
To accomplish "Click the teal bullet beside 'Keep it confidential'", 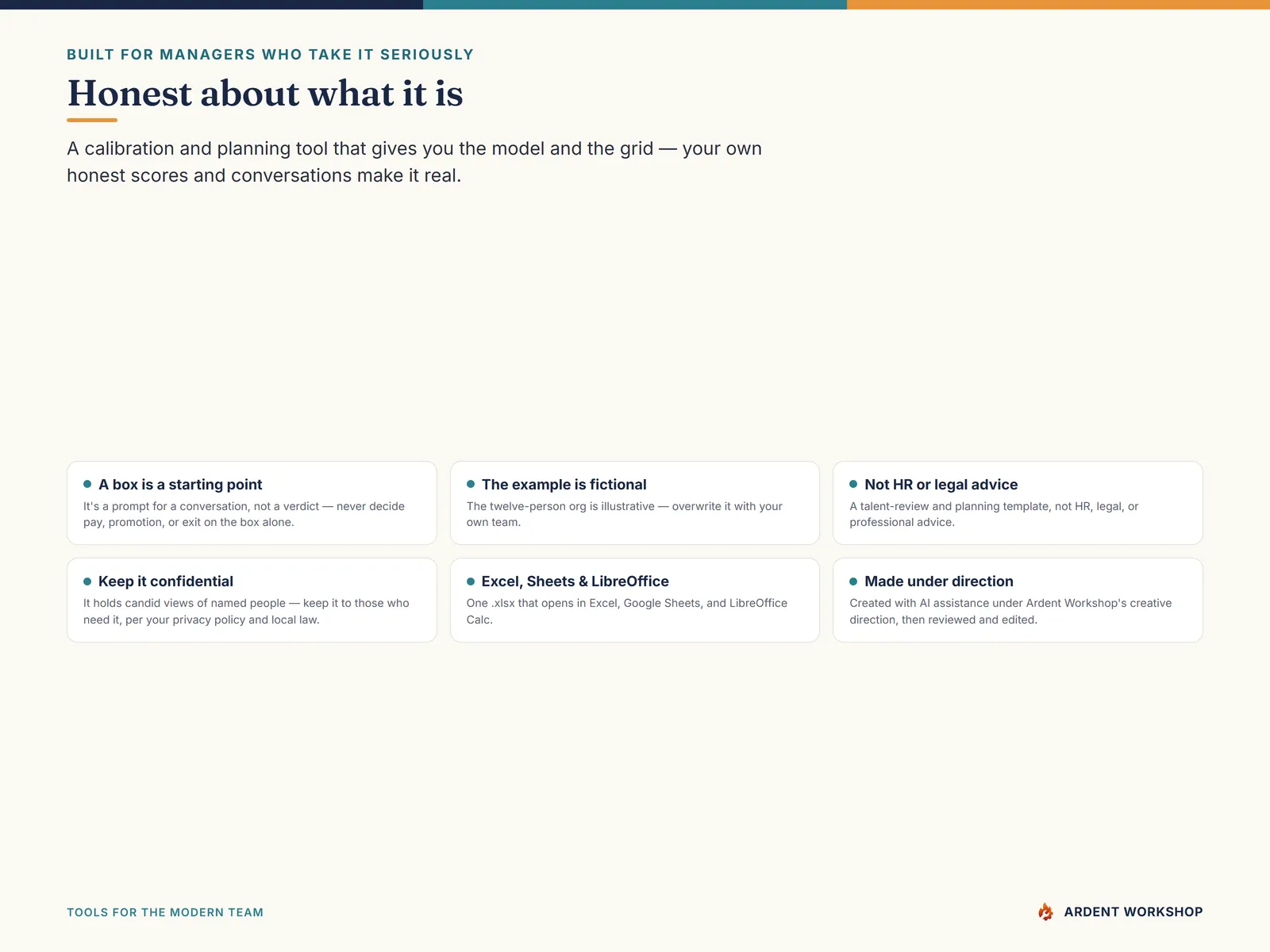I will coord(87,582).
